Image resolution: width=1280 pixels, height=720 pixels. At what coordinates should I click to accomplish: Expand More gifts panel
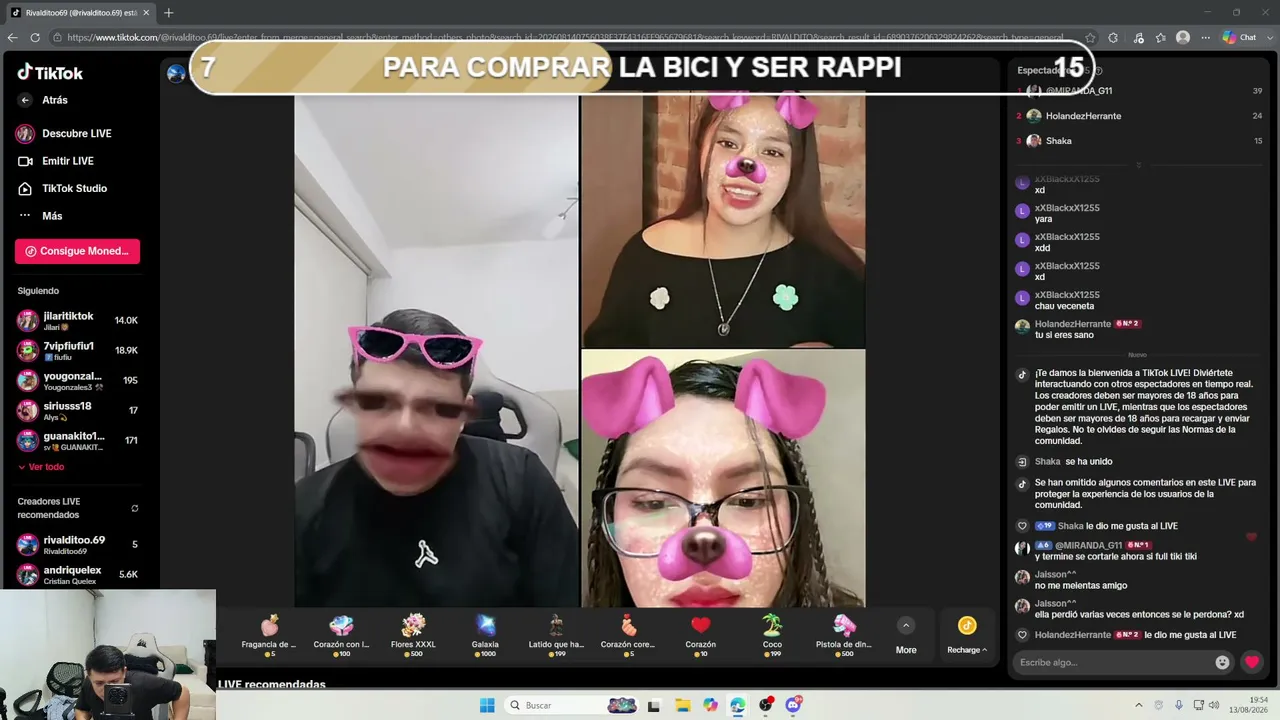[906, 636]
